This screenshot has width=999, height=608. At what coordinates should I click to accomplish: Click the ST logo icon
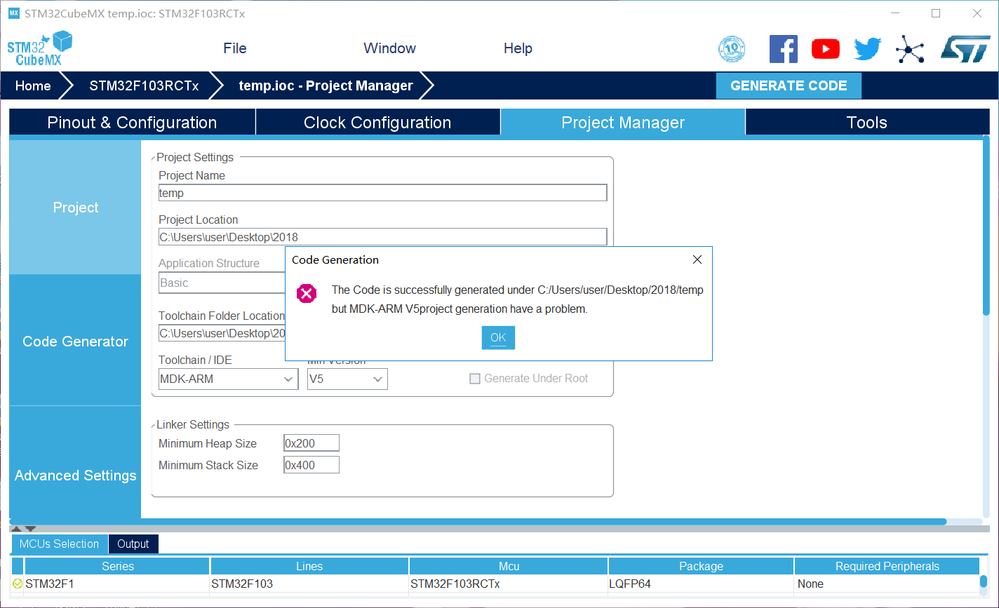[965, 49]
